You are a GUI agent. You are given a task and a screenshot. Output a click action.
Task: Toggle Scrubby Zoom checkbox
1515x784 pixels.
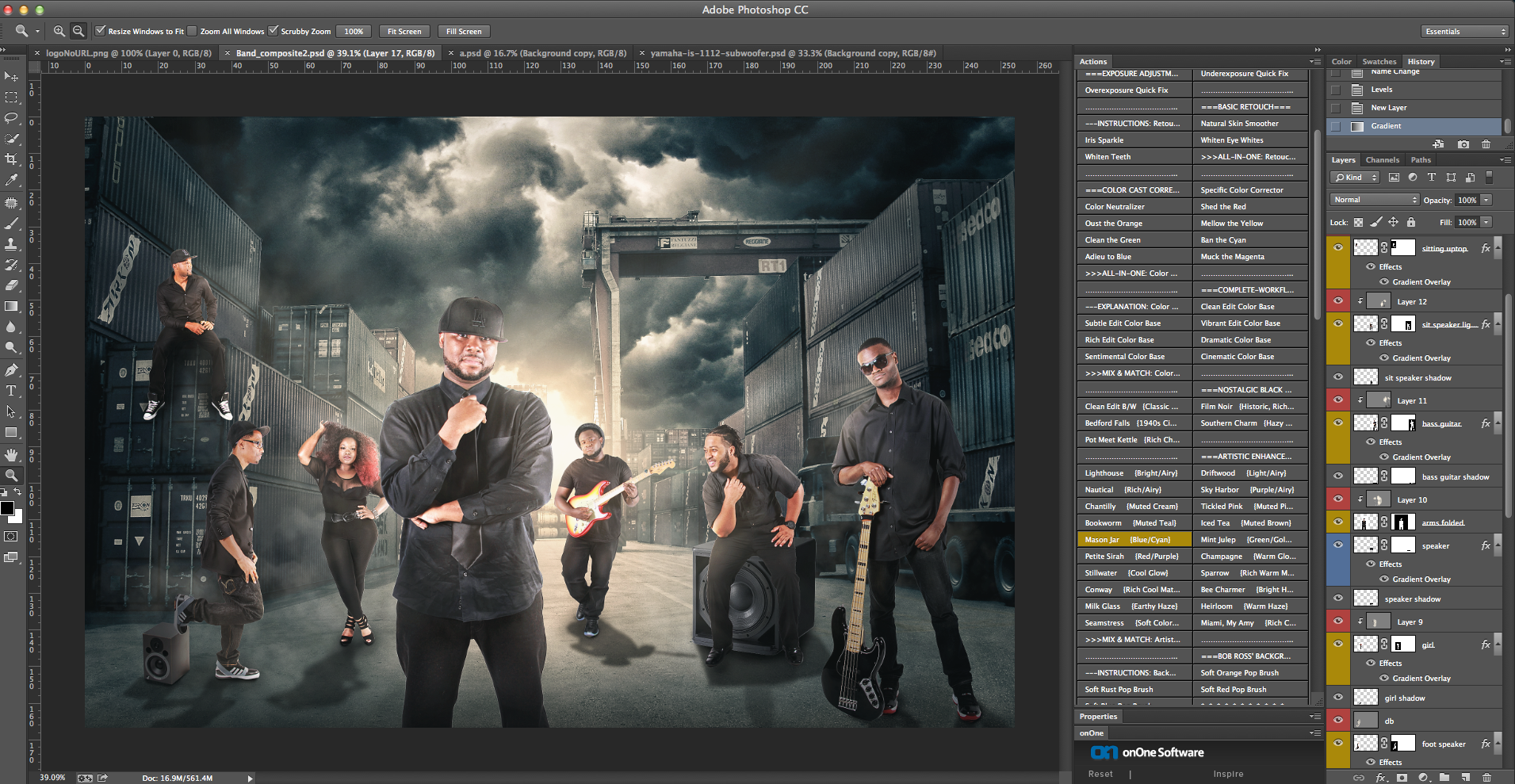tap(274, 31)
